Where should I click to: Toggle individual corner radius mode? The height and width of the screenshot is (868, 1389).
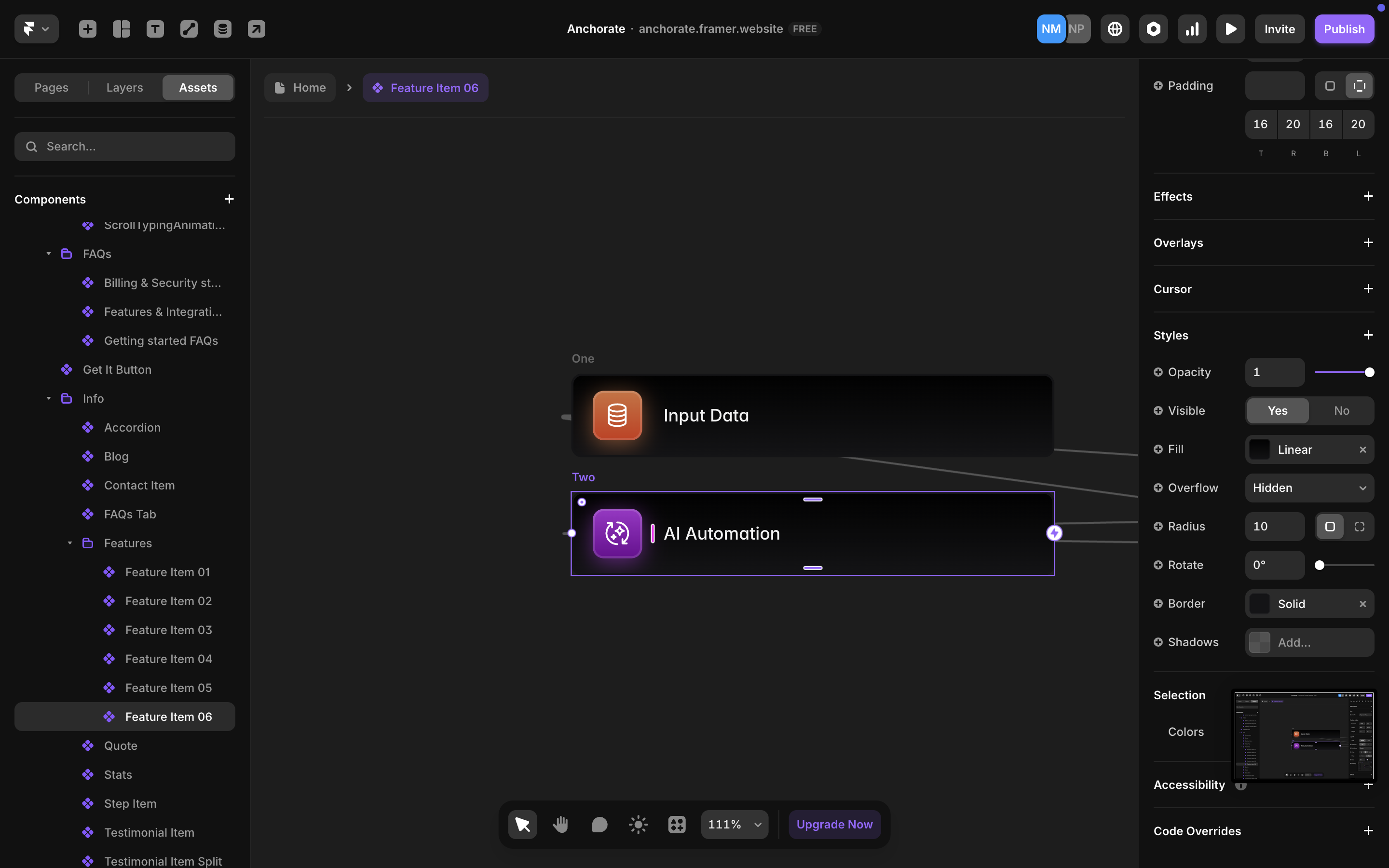point(1359,527)
